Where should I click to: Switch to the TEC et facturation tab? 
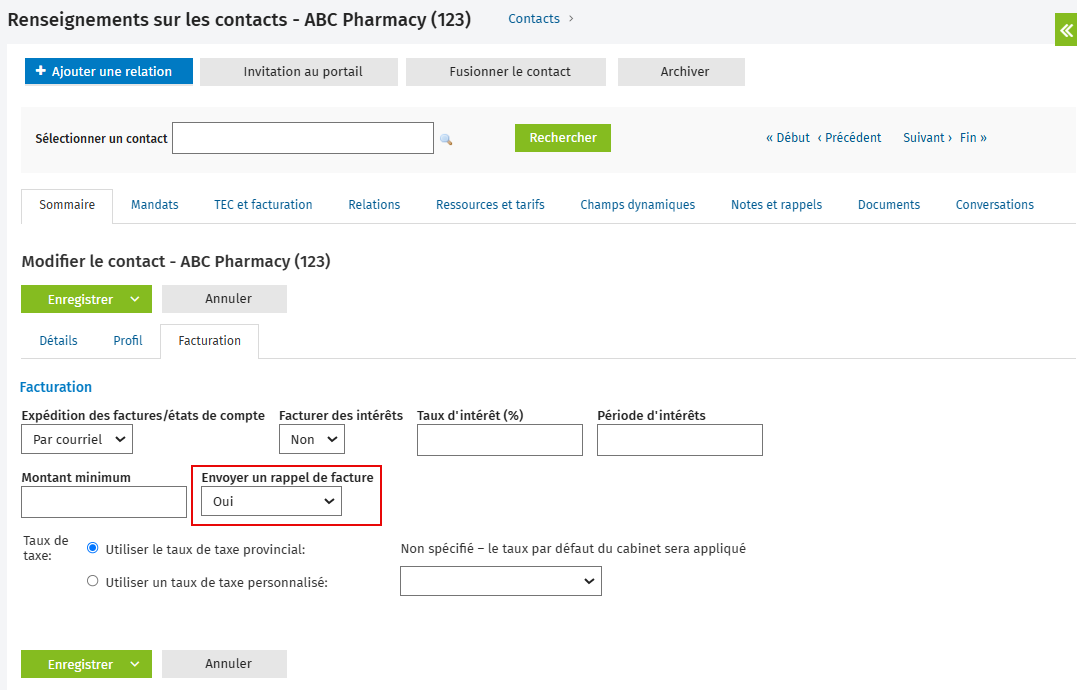click(263, 205)
